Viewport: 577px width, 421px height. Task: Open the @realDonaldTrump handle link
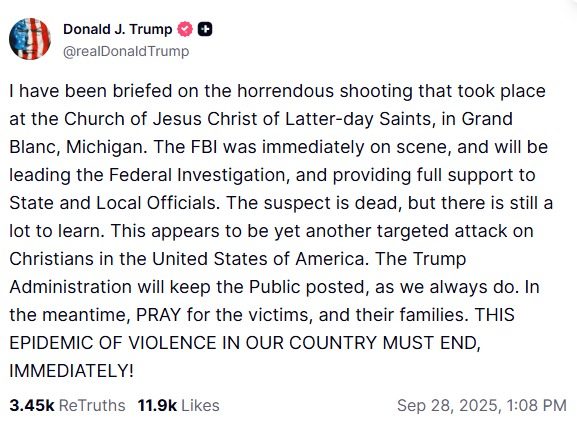[x=126, y=51]
